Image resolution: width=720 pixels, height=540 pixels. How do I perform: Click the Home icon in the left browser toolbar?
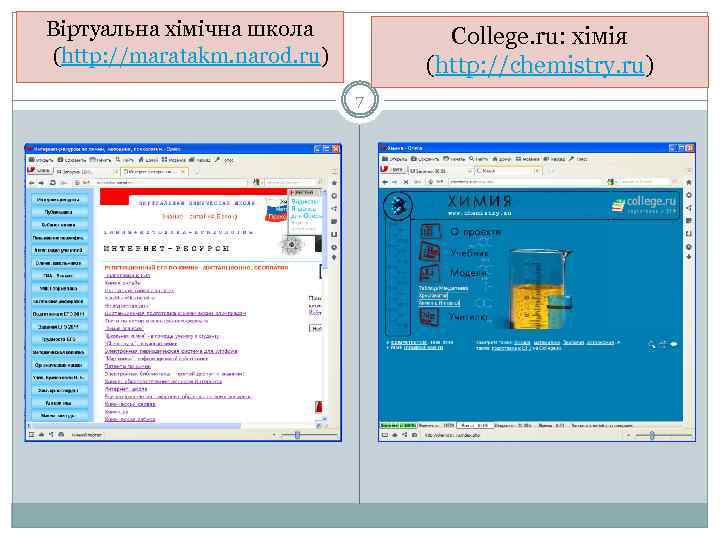click(x=141, y=160)
